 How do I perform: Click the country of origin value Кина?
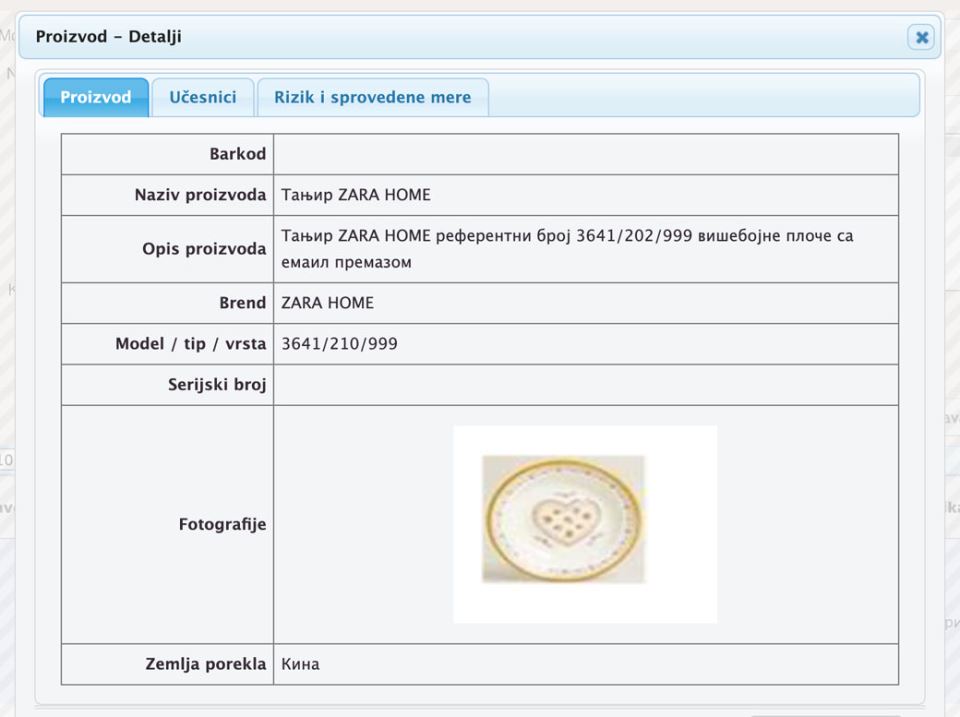point(300,664)
